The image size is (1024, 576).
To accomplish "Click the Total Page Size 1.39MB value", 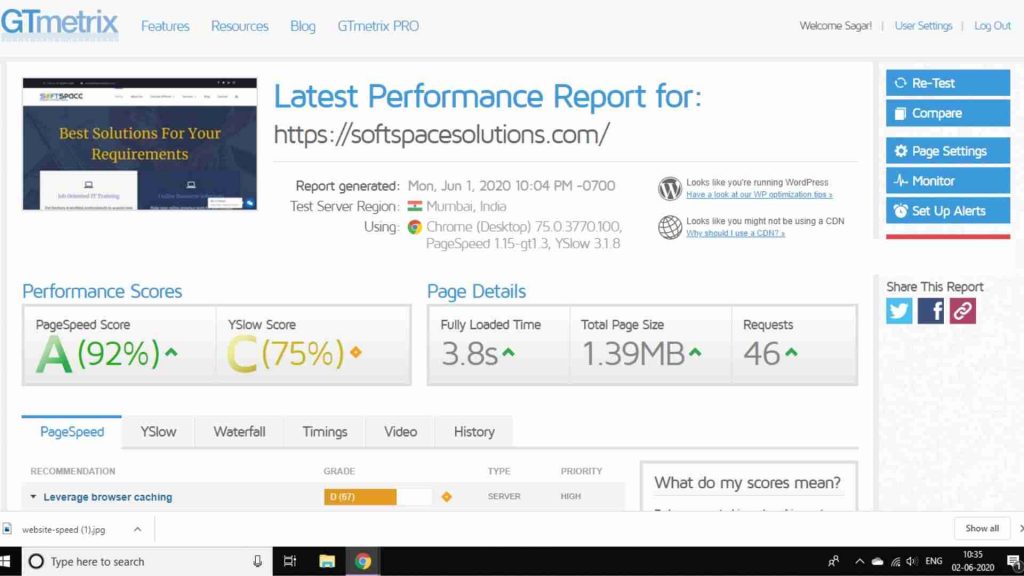I will [x=633, y=354].
